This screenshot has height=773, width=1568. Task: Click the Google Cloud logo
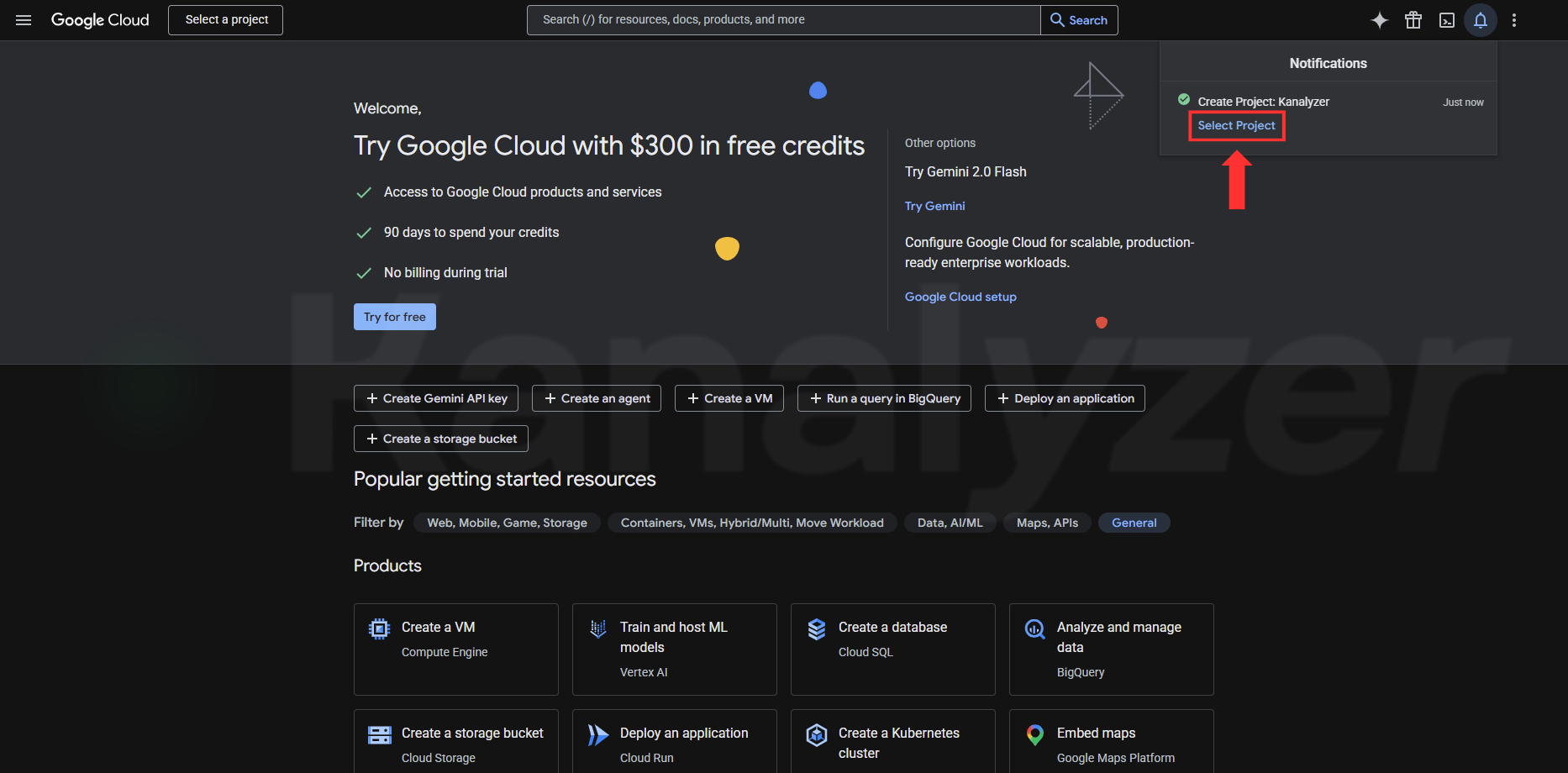coord(100,20)
